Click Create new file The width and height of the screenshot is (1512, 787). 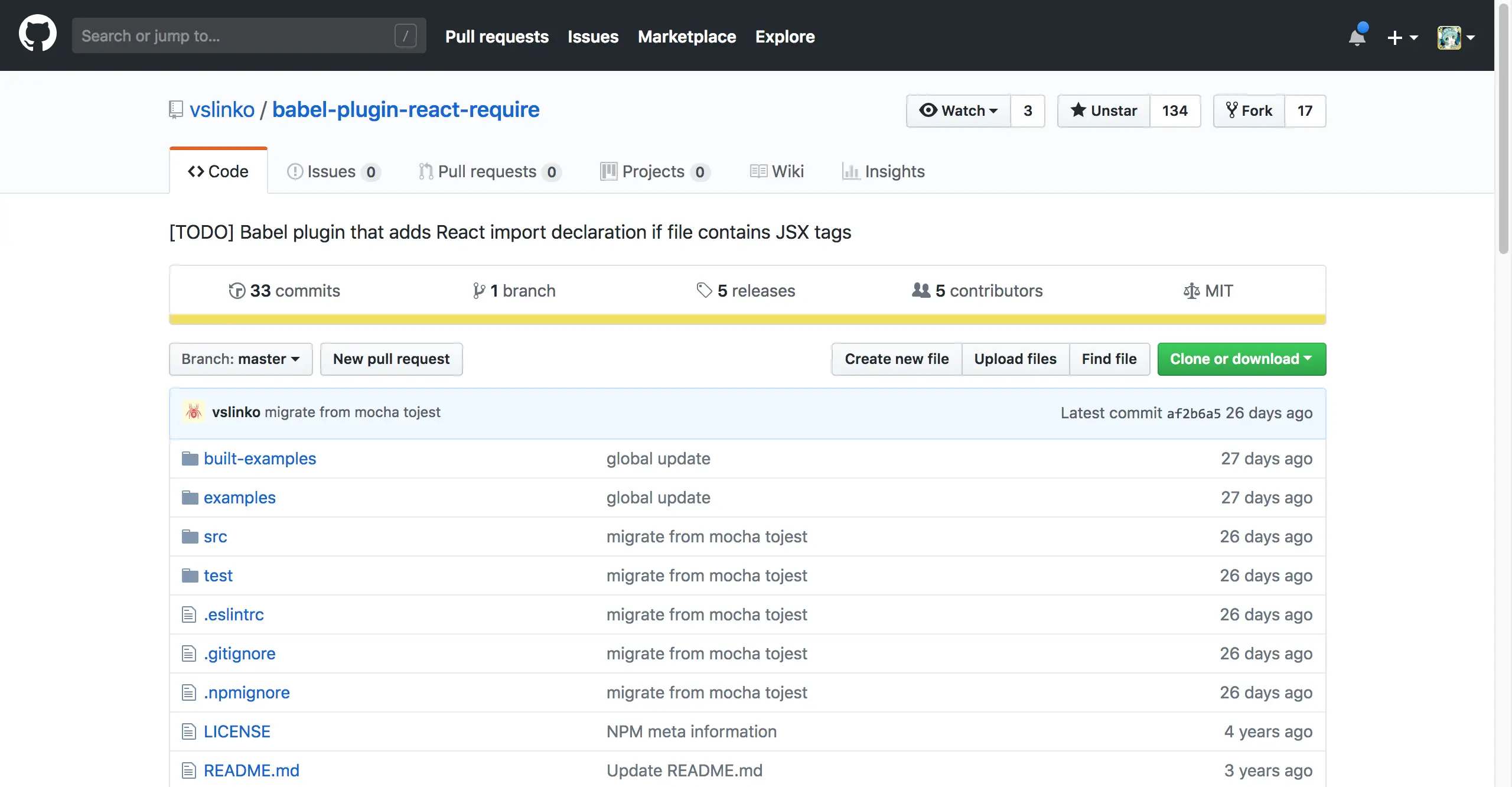coord(897,359)
